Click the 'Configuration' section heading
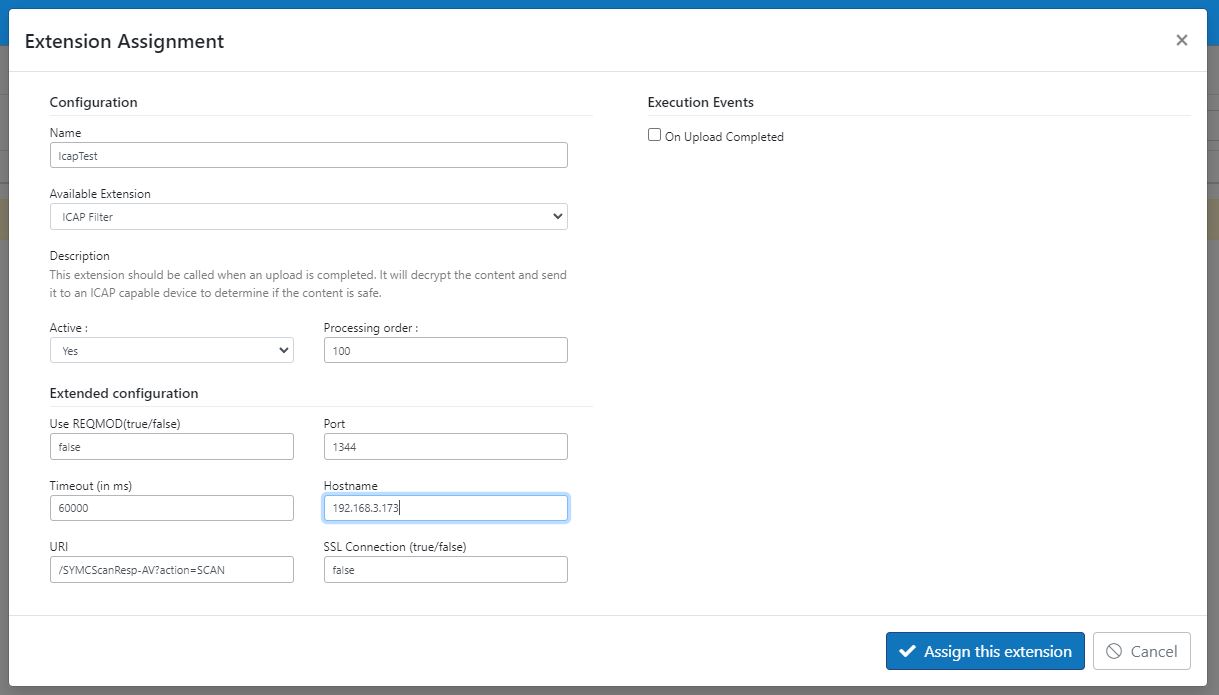 pos(93,102)
